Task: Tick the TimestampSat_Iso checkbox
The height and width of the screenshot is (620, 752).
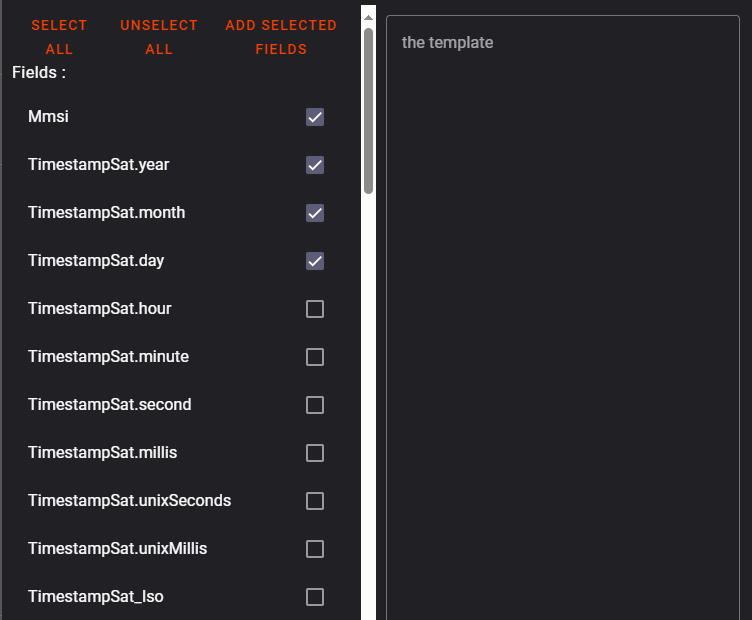Action: [315, 597]
